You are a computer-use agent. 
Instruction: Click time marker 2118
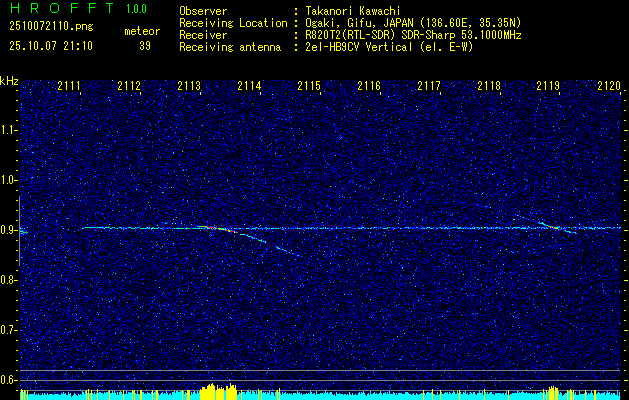coord(489,86)
